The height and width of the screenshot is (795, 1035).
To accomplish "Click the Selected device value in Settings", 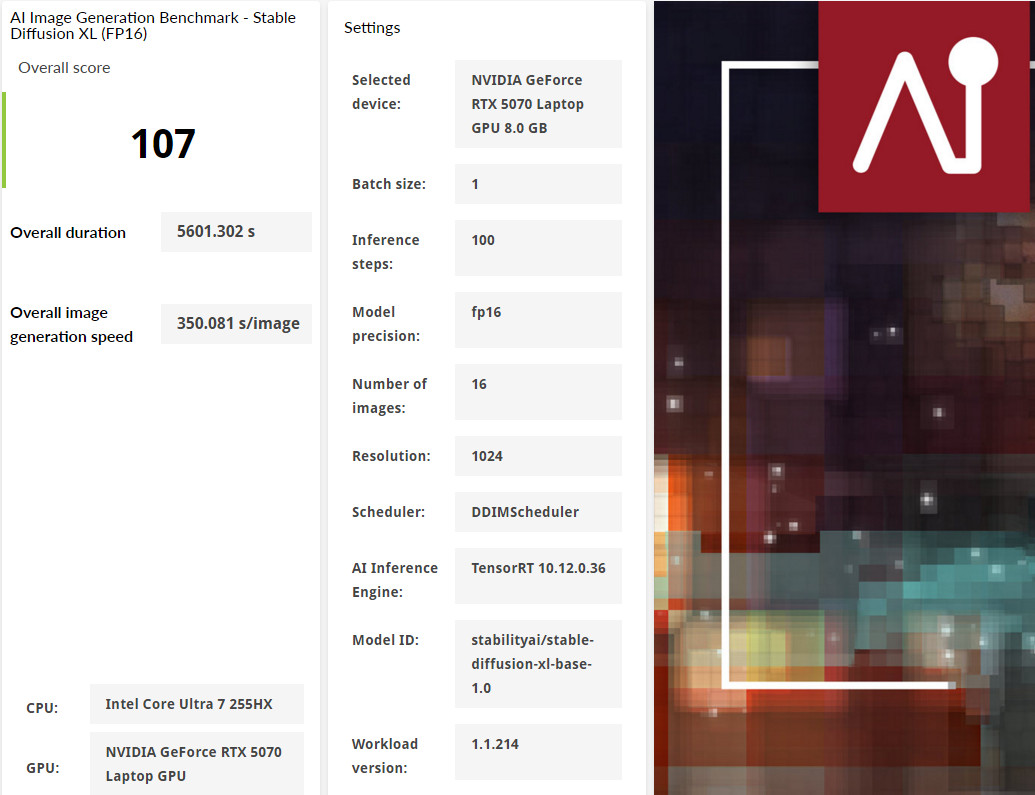I will [x=538, y=104].
